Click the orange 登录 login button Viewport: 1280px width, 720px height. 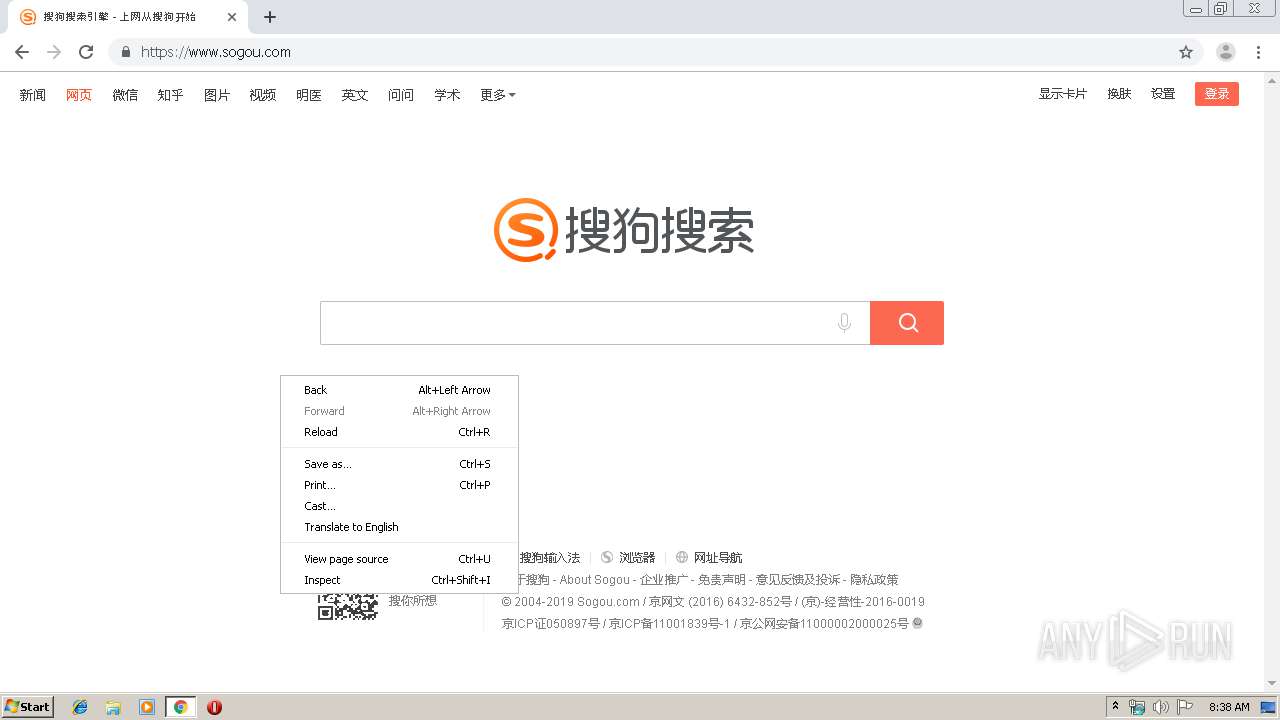pos(1217,94)
